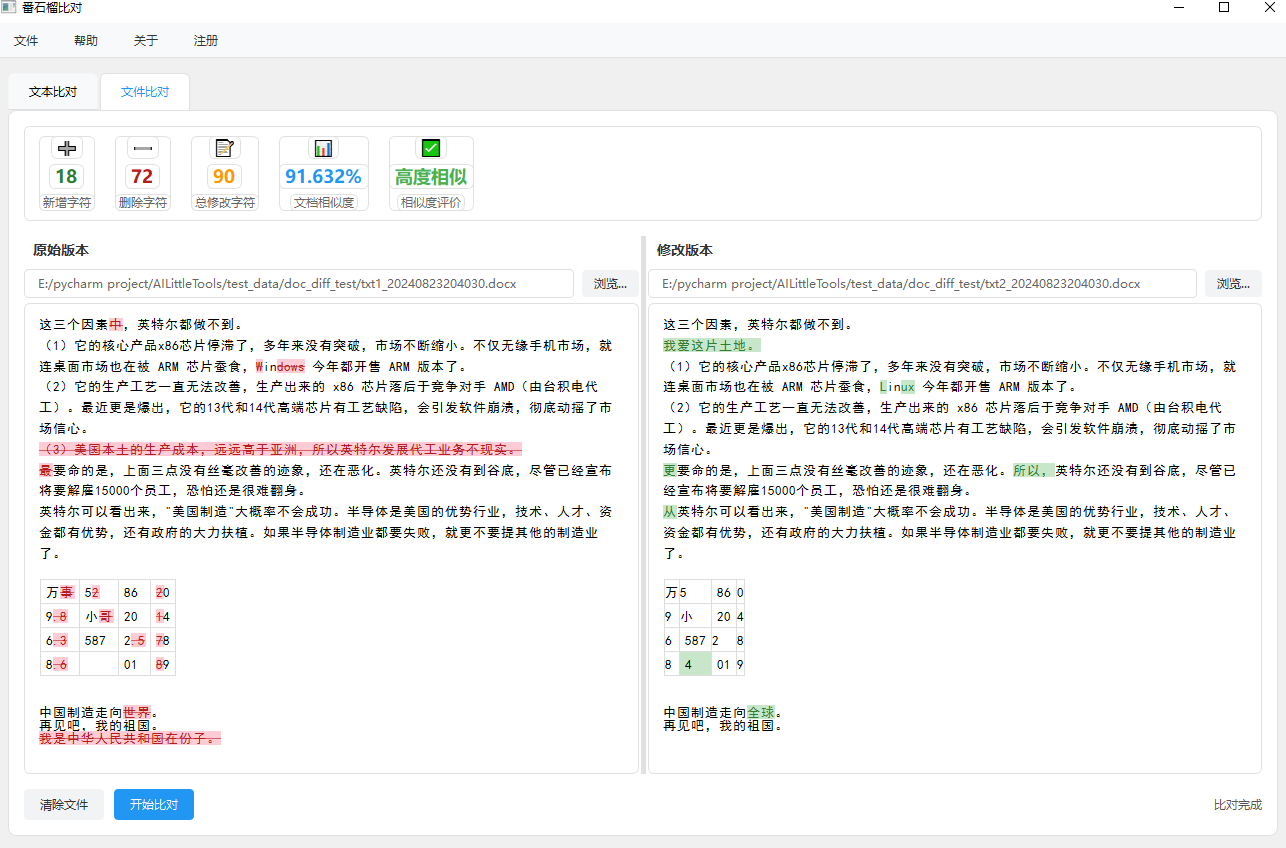Click the added characters count 18
This screenshot has width=1286, height=848.
pos(67,177)
